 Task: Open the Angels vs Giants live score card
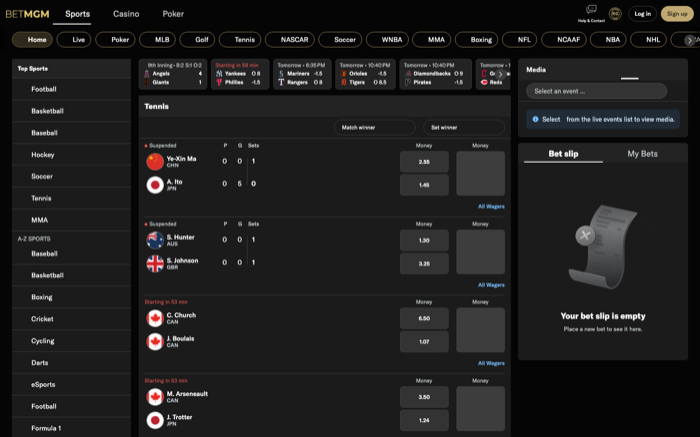coord(173,74)
